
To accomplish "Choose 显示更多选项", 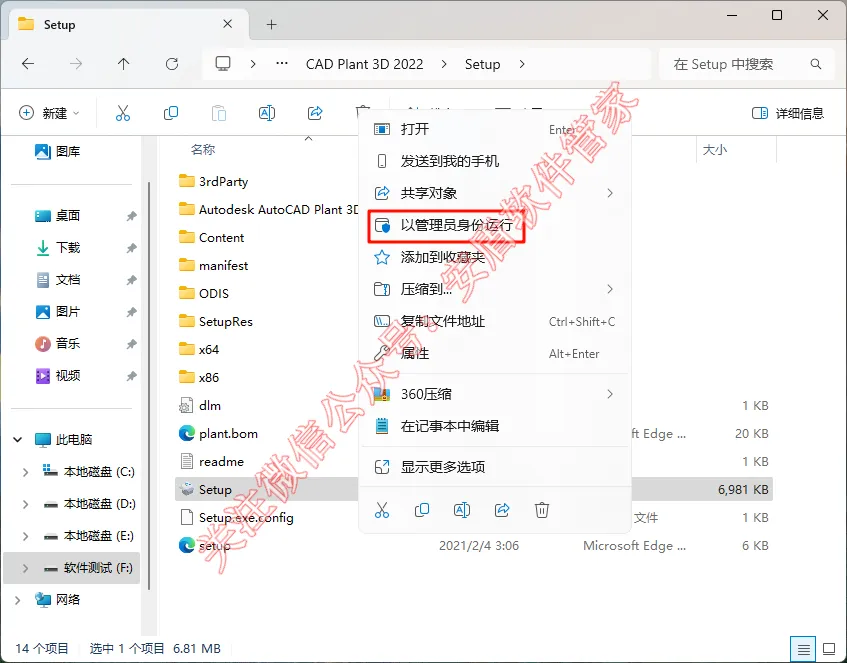I will point(495,467).
